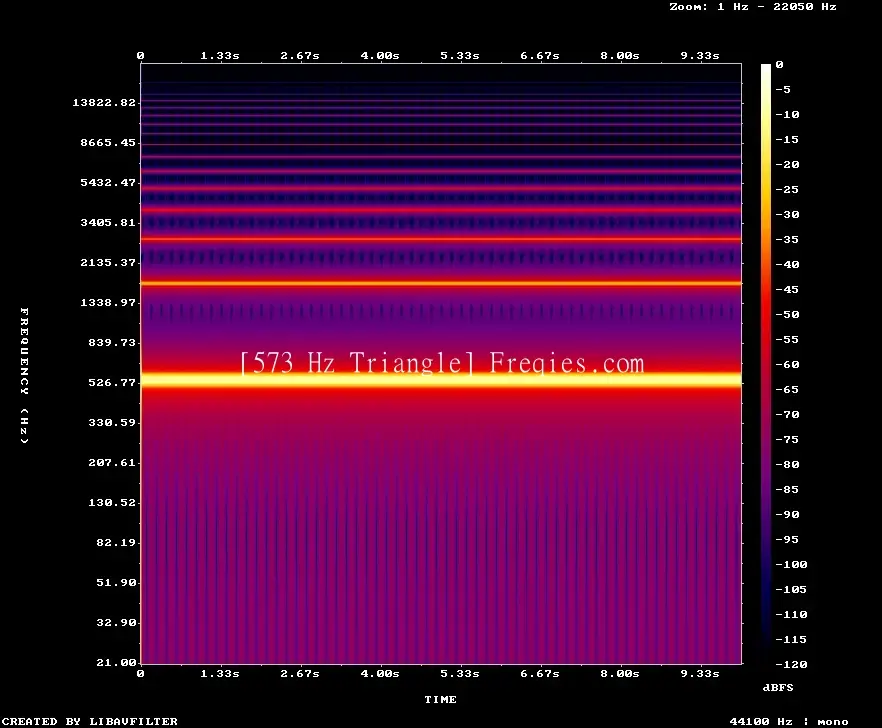The image size is (882, 728).
Task: Click "6.67s" on the top time axis
Action: pos(539,56)
